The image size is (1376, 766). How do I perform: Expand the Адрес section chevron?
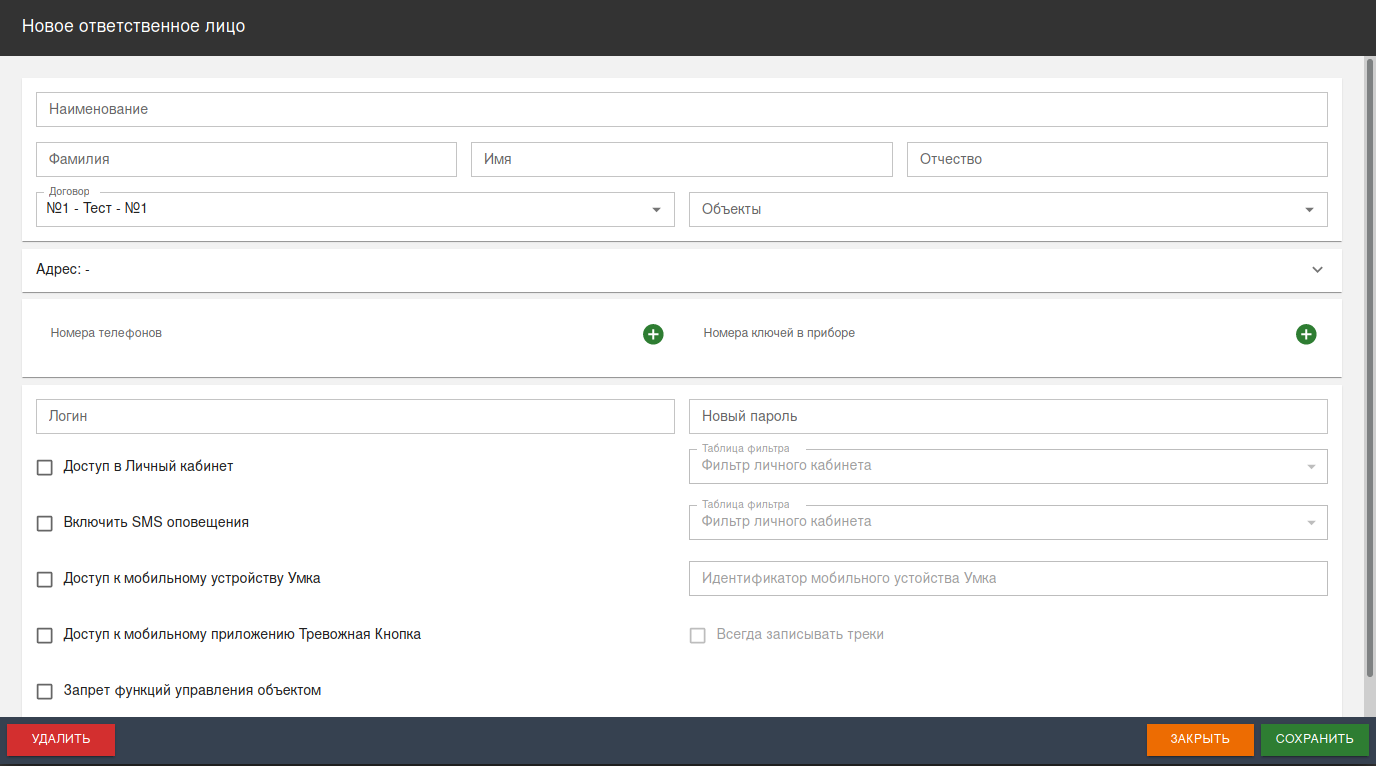pyautogui.click(x=1317, y=270)
